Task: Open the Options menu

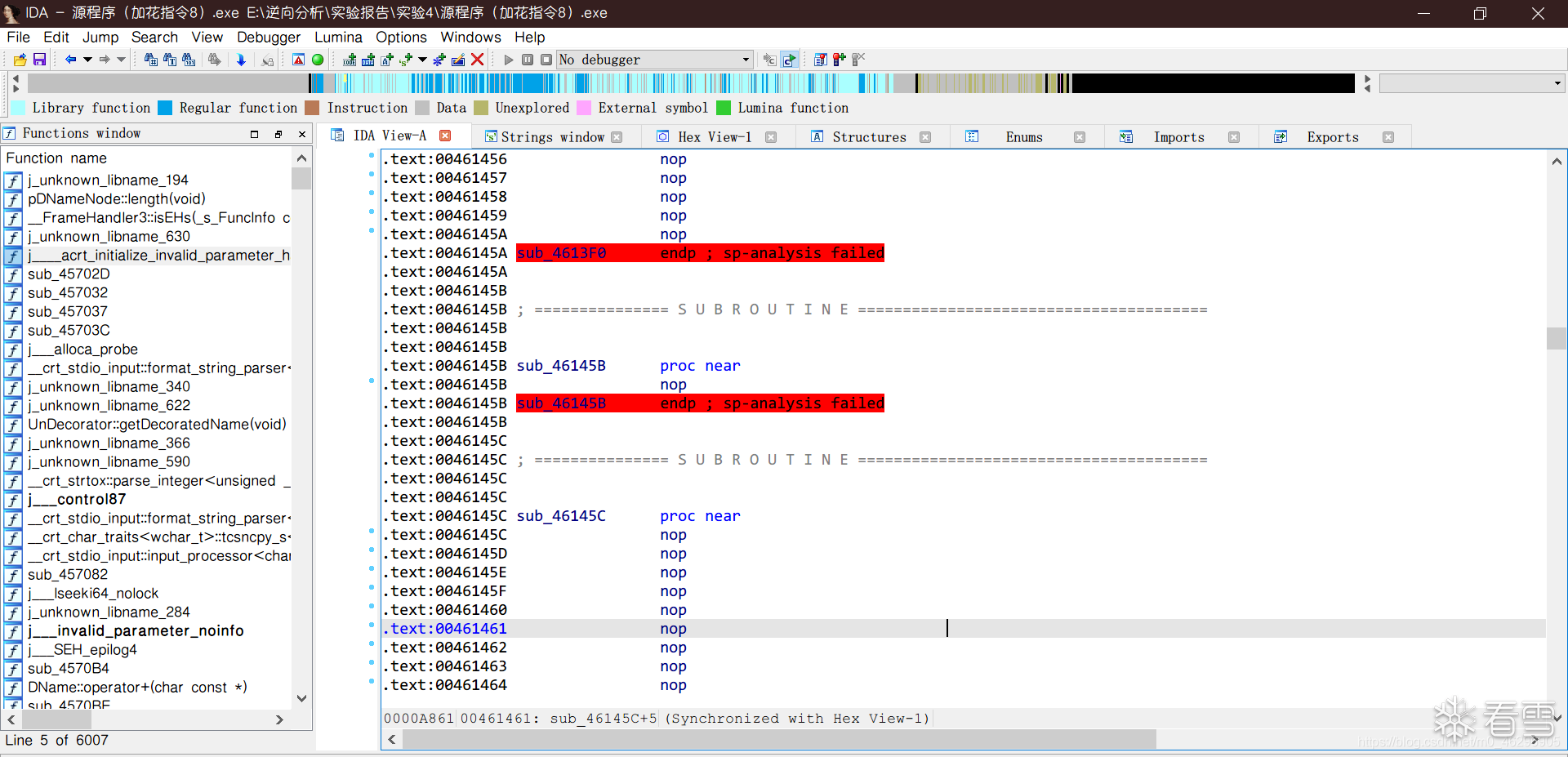Action: point(401,37)
